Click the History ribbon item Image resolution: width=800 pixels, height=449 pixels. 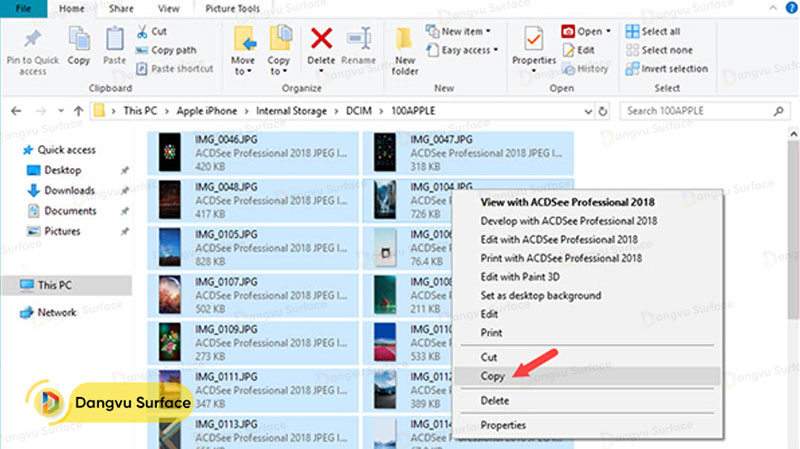point(585,68)
